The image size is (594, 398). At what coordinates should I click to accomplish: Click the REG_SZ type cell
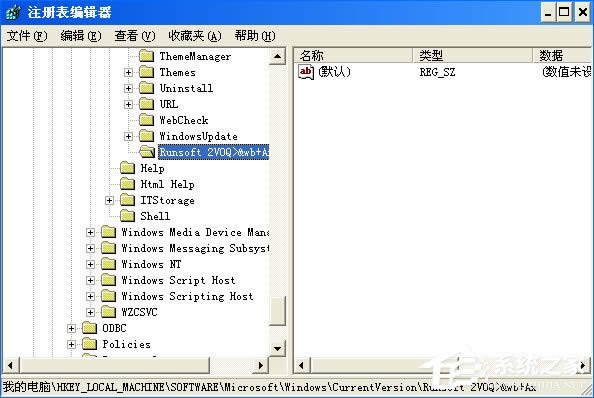pyautogui.click(x=437, y=72)
